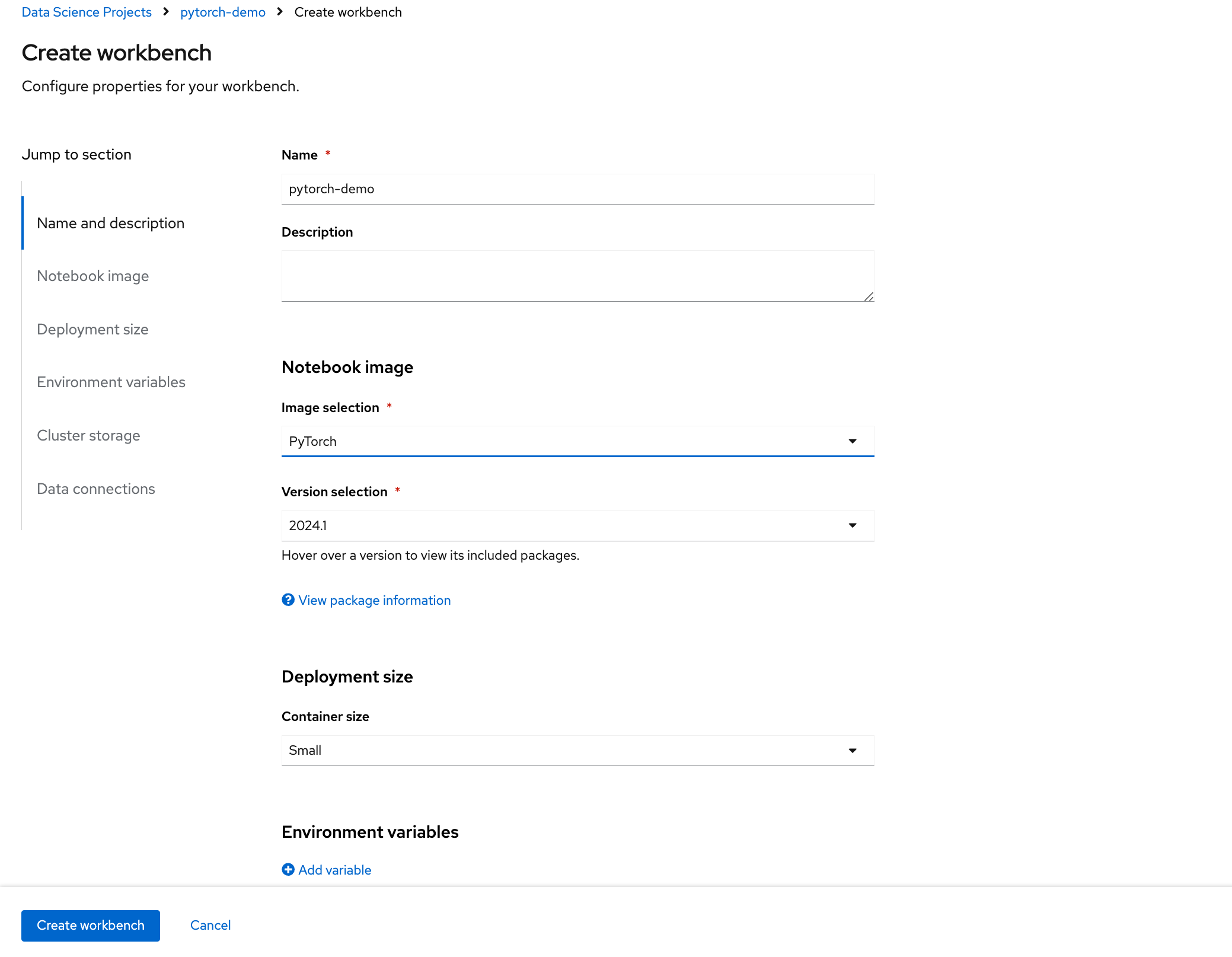Click the Add variable link
Screen dimensions: 1232x957
point(334,870)
